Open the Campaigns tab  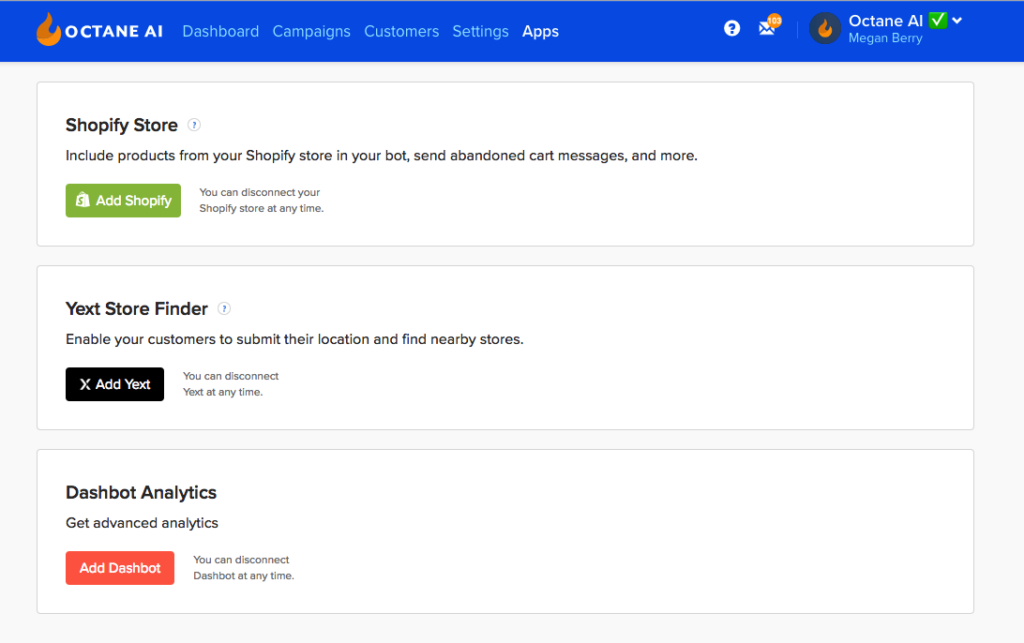tap(312, 31)
